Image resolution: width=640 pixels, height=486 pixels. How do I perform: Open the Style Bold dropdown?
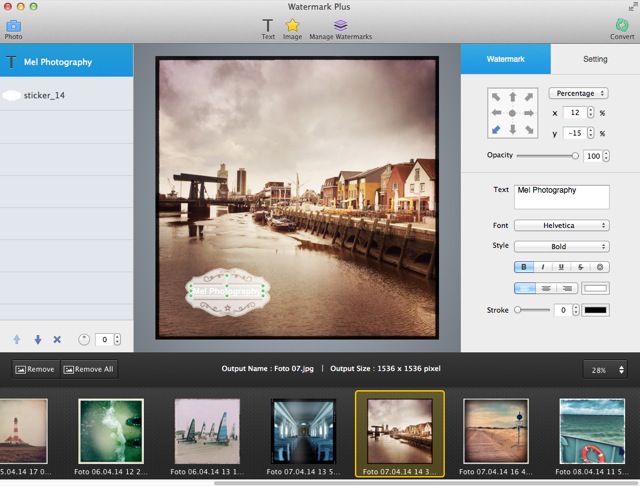point(562,246)
